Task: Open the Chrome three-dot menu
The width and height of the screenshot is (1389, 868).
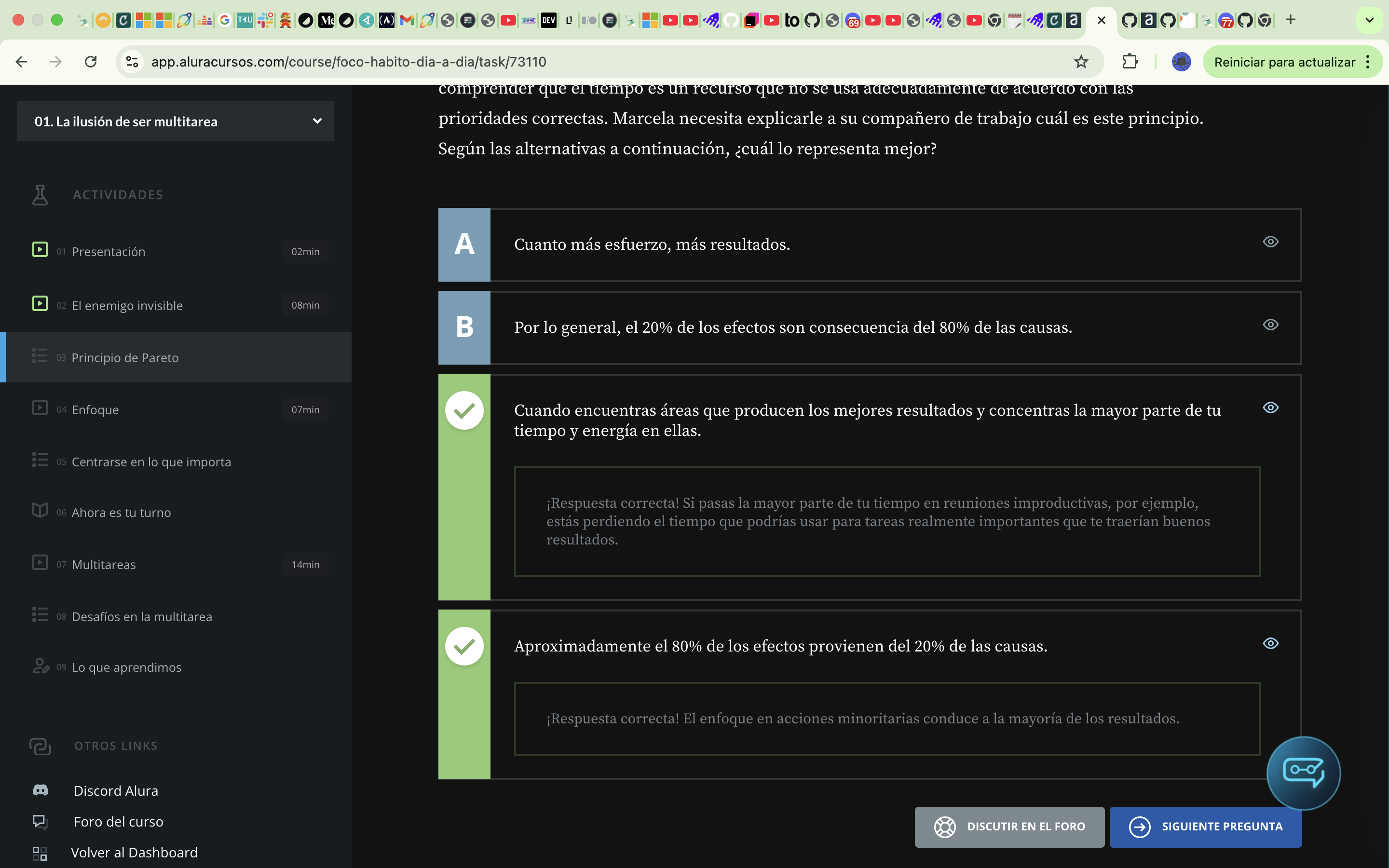Action: click(x=1368, y=62)
